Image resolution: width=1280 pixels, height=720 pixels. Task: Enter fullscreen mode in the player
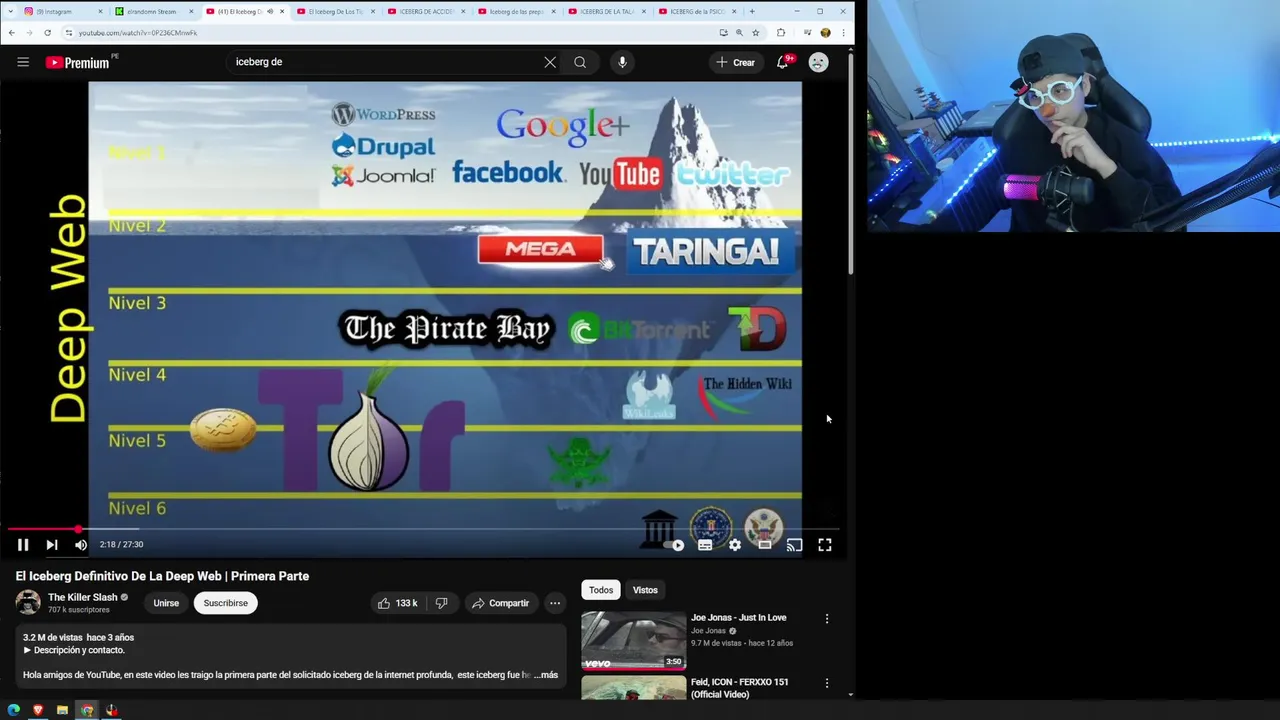825,545
